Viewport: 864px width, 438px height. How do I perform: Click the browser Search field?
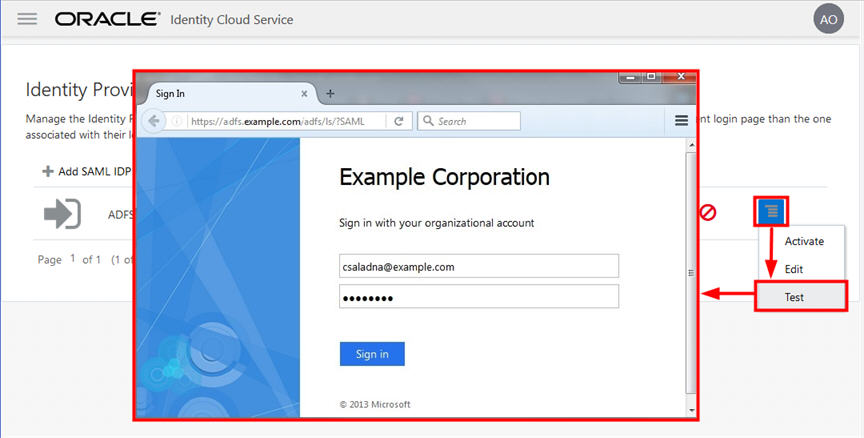pyautogui.click(x=469, y=121)
